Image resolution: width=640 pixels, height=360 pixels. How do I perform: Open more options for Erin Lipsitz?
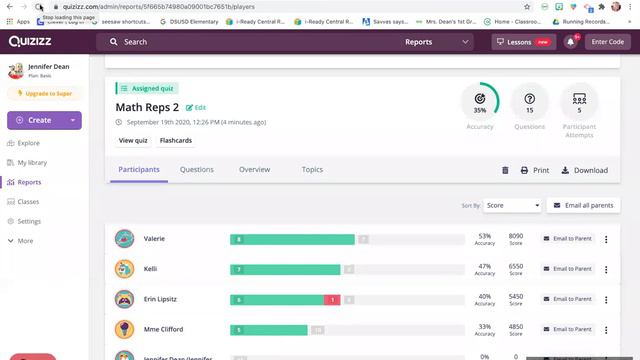(x=606, y=300)
